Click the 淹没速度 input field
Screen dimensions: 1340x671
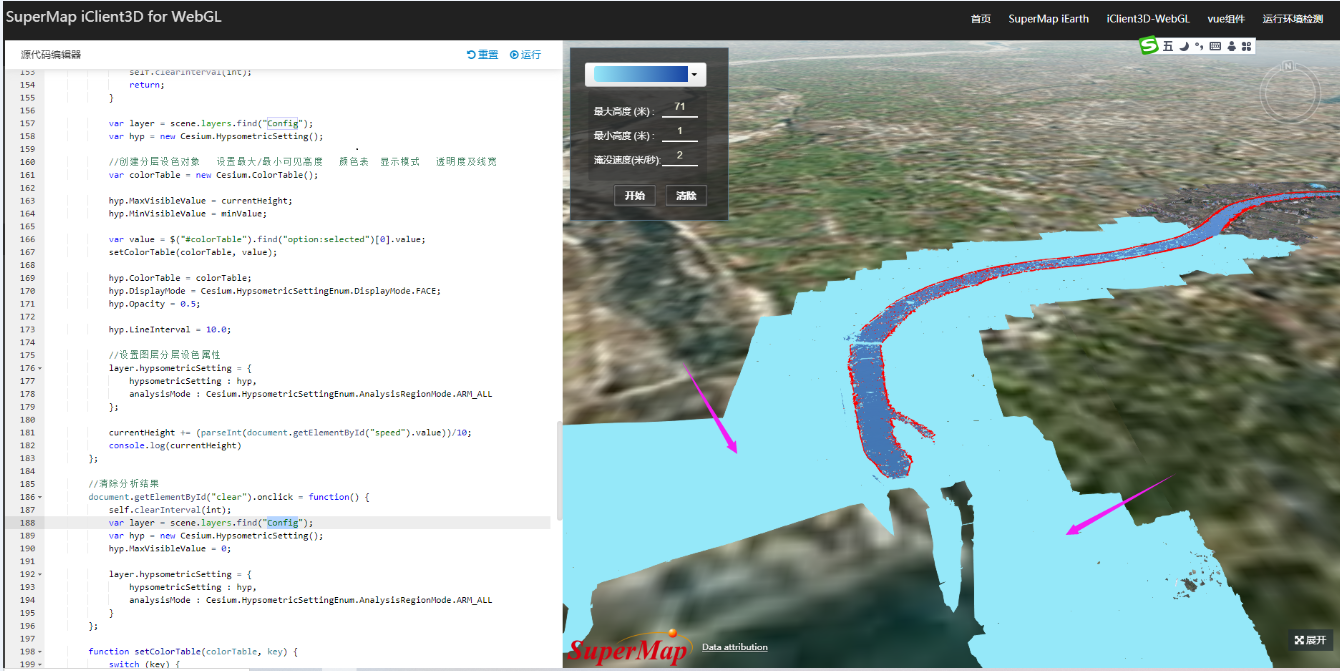click(x=680, y=156)
